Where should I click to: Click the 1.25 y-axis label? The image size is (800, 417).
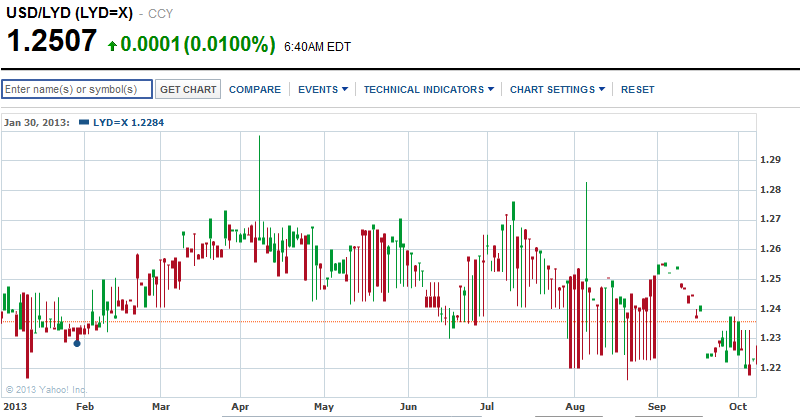(770, 279)
